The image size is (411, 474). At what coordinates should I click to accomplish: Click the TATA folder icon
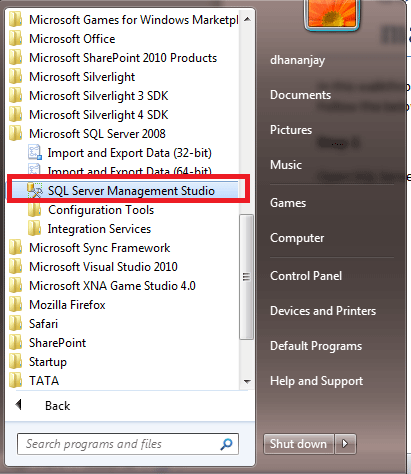click(15, 380)
